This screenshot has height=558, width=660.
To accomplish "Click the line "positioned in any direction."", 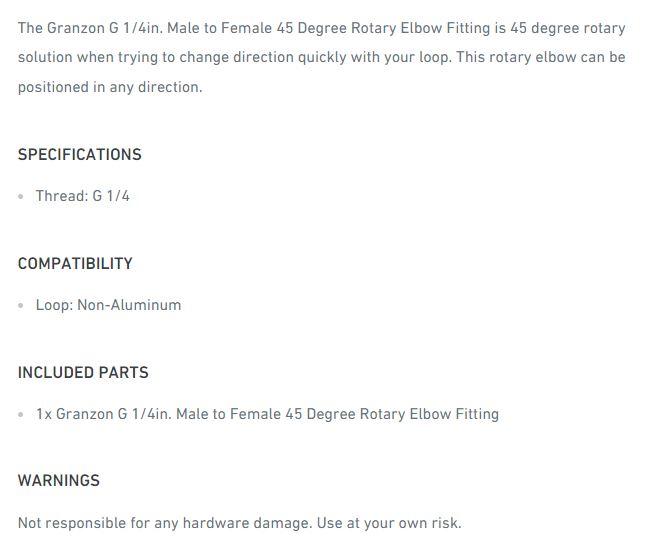I will [110, 87].
